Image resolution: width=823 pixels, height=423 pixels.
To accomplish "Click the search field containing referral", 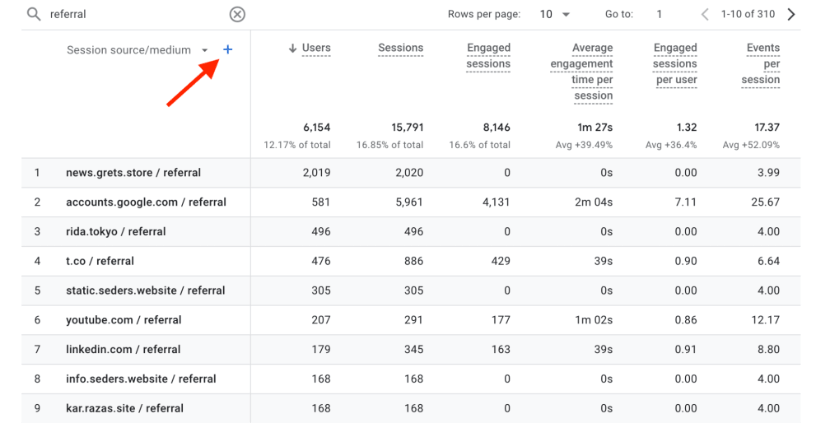I will (x=130, y=14).
